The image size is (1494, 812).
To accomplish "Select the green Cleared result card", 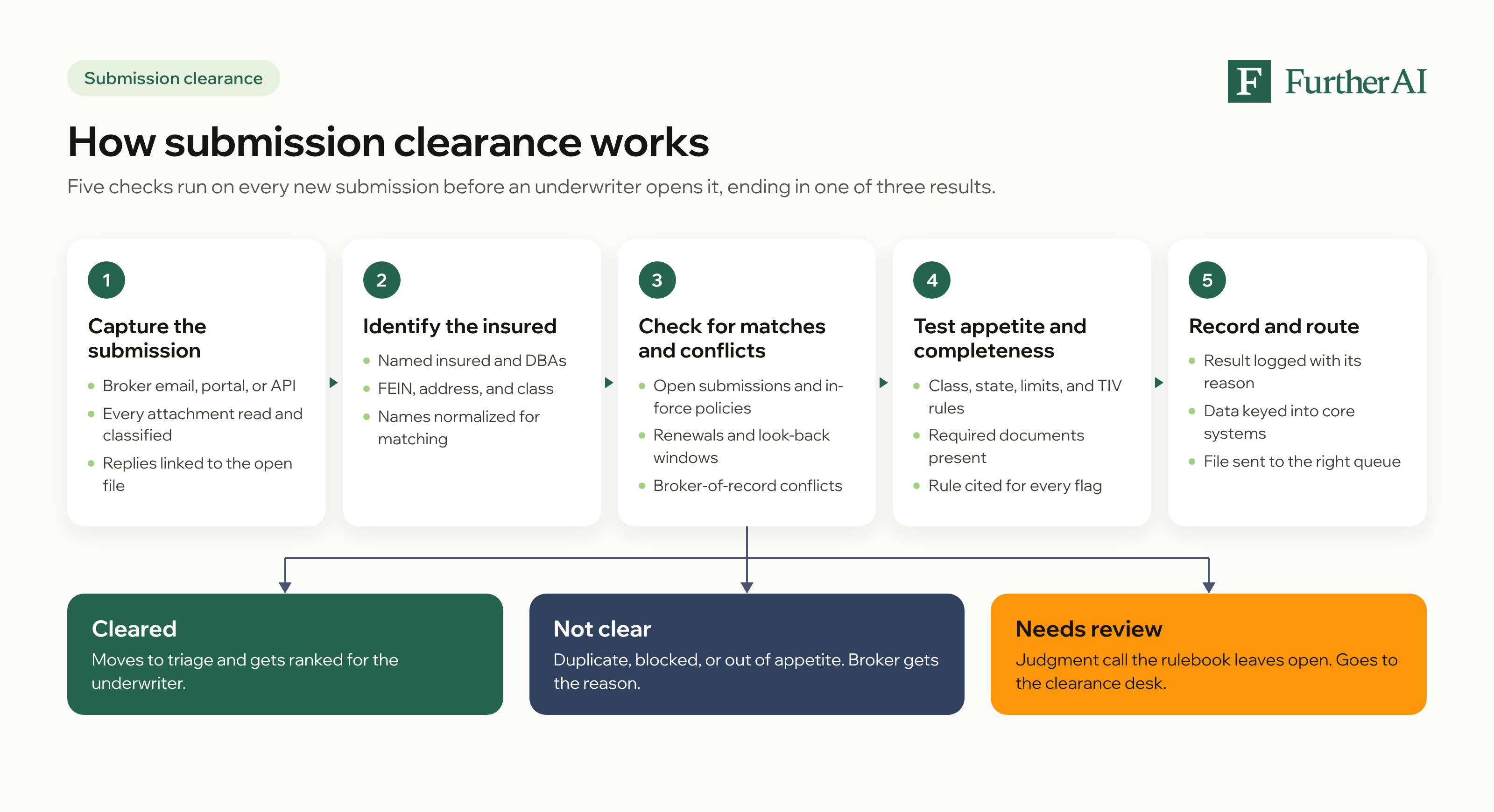I will pos(285,654).
